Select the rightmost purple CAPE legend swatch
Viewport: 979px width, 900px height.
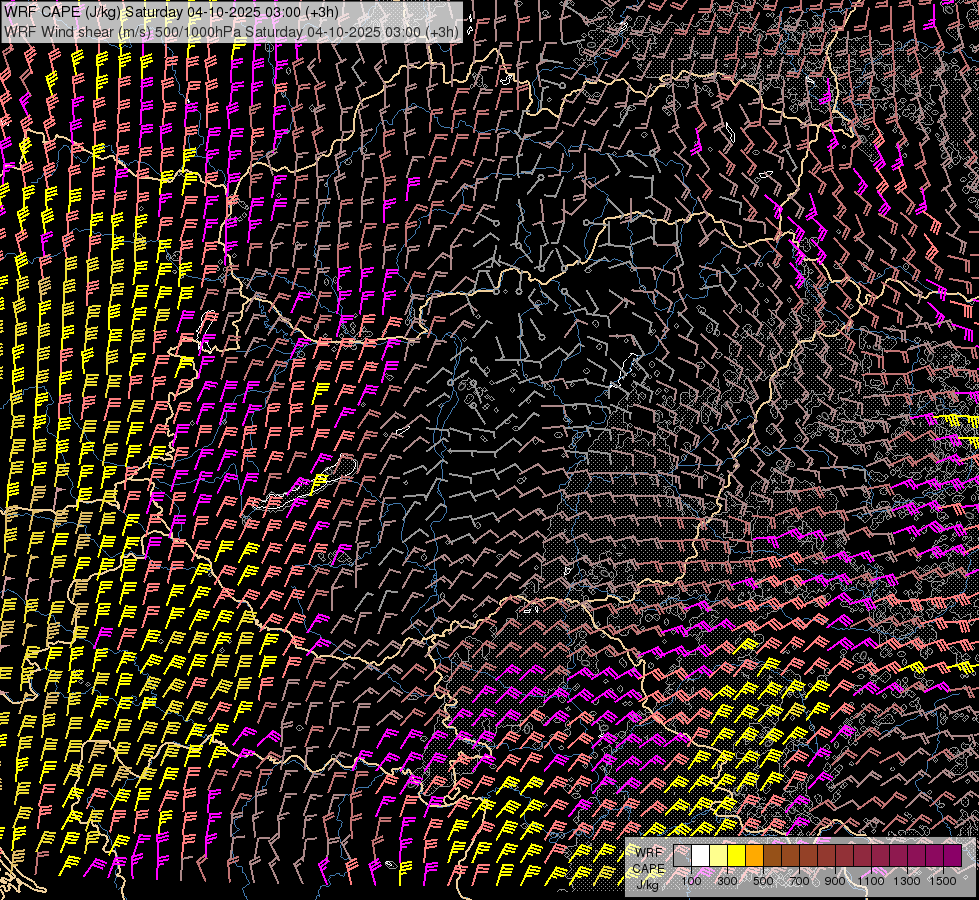pos(952,856)
